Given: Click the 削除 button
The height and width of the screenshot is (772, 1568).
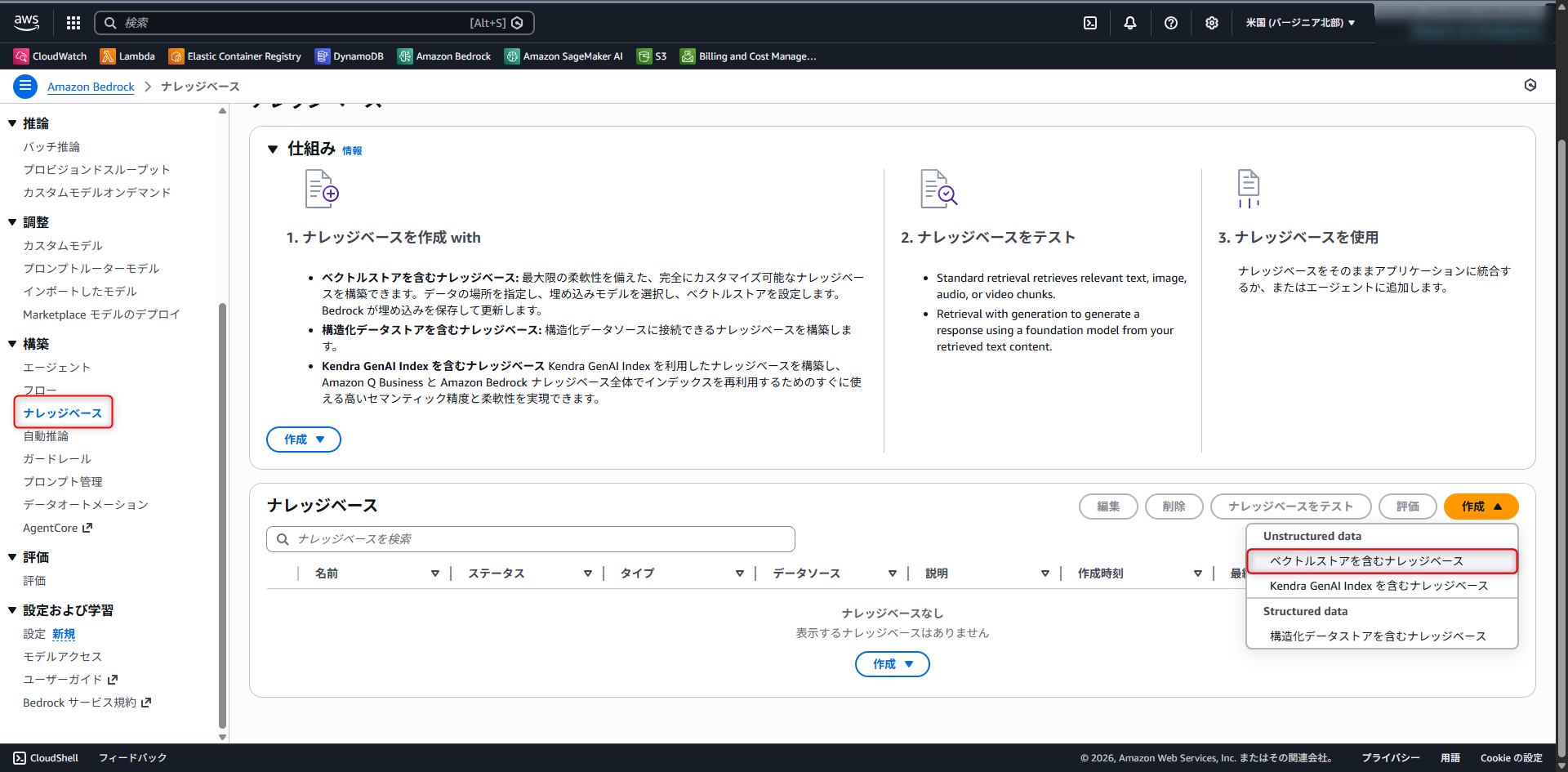Looking at the screenshot, I should [x=1174, y=506].
